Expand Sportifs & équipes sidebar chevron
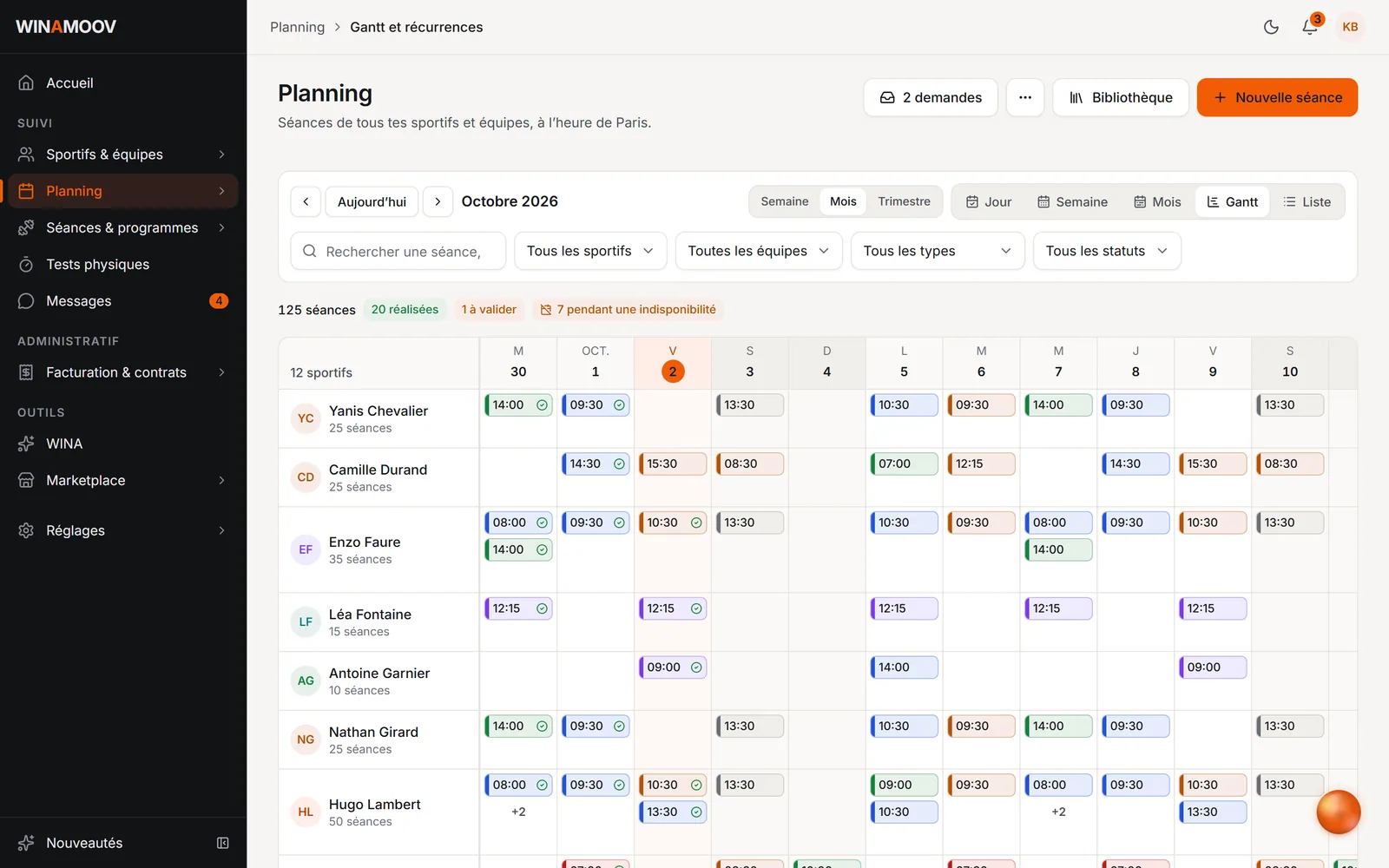This screenshot has height=868, width=1389. coord(221,155)
